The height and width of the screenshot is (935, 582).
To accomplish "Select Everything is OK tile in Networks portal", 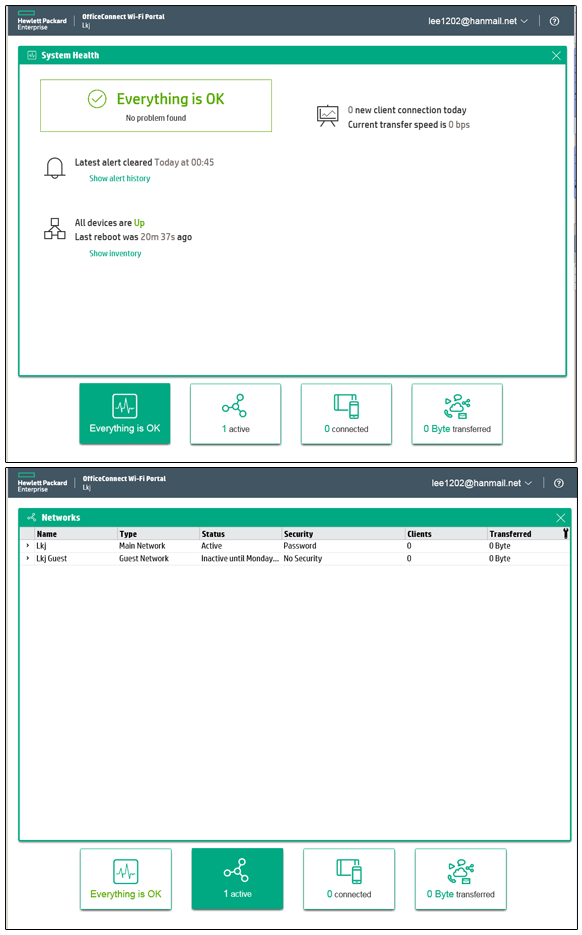I will [x=126, y=879].
